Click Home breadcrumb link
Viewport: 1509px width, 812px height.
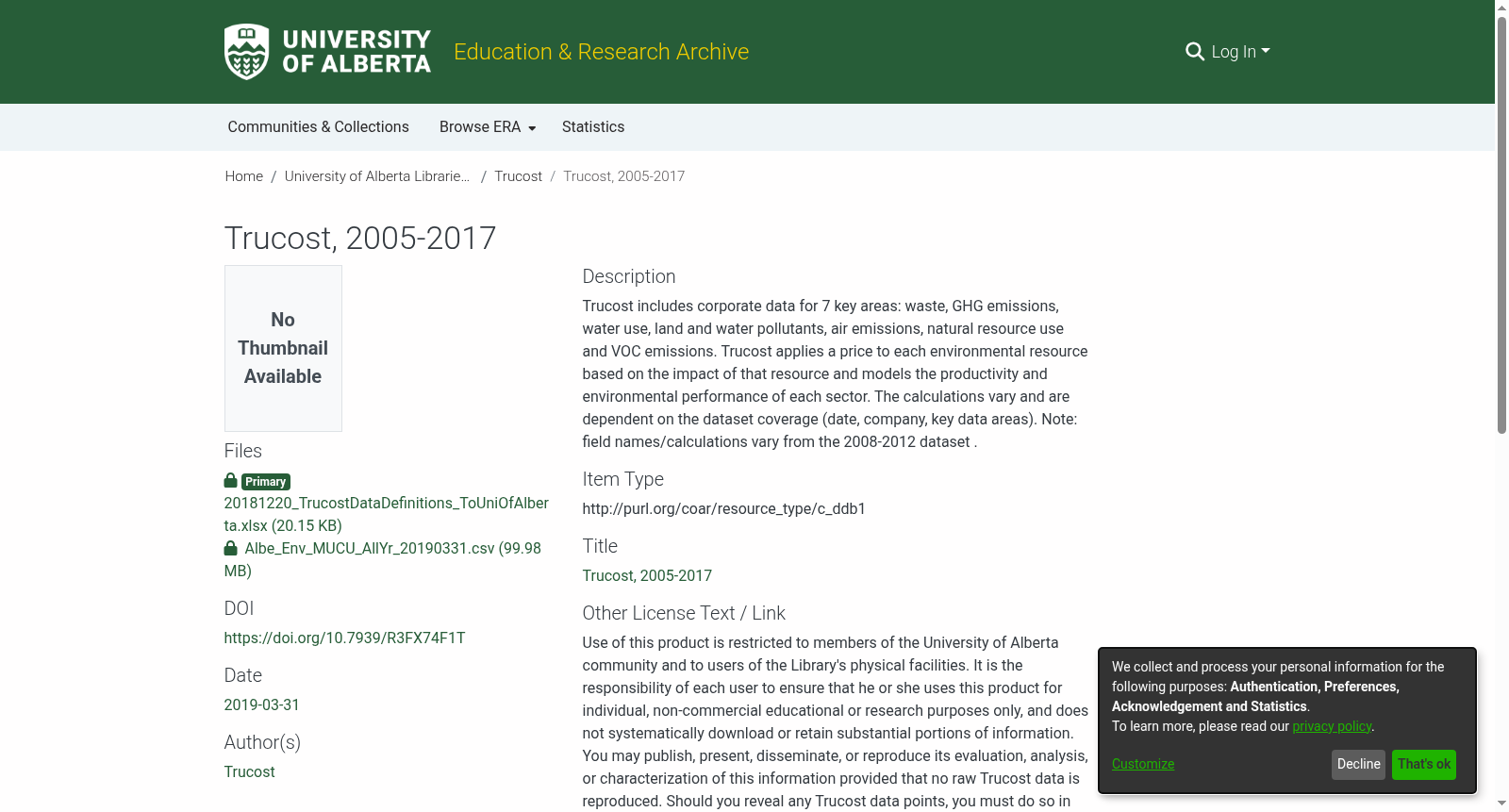(x=244, y=176)
